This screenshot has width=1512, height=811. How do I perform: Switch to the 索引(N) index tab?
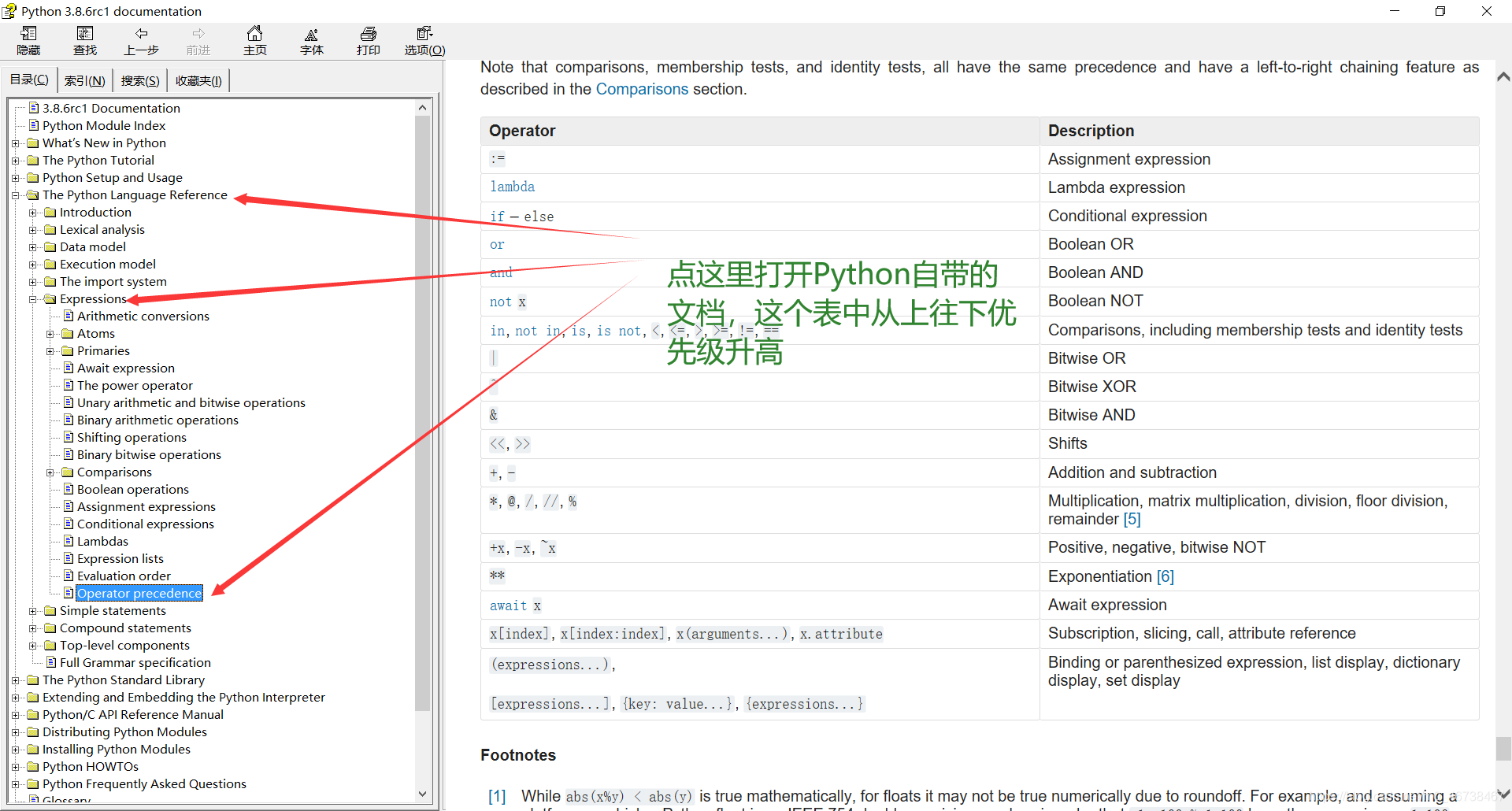tap(84, 80)
